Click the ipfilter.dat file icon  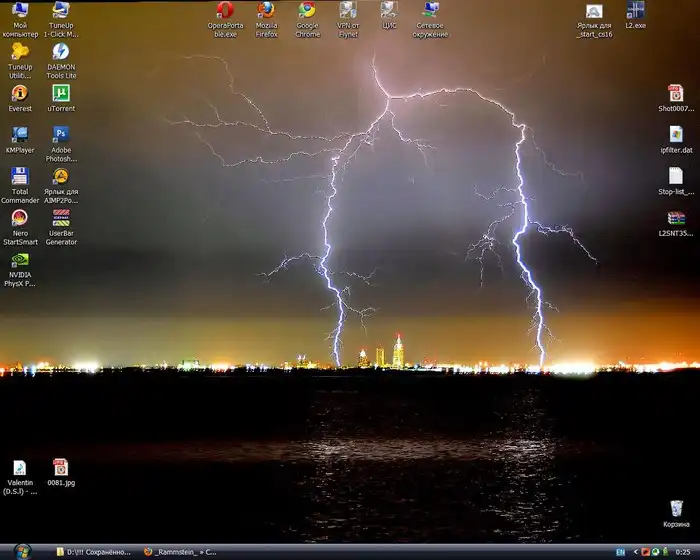tap(676, 135)
